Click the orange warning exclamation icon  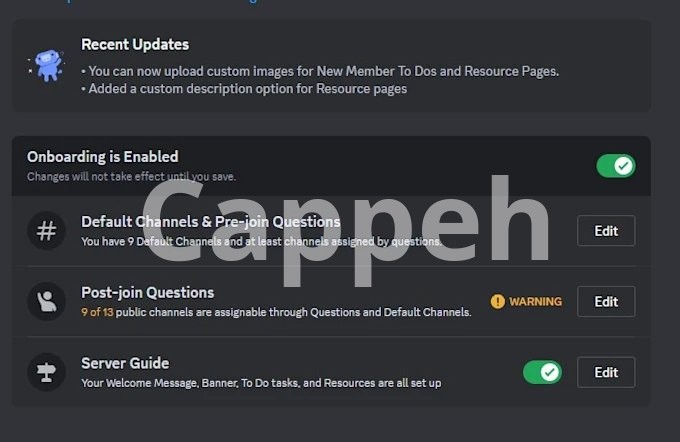point(498,301)
